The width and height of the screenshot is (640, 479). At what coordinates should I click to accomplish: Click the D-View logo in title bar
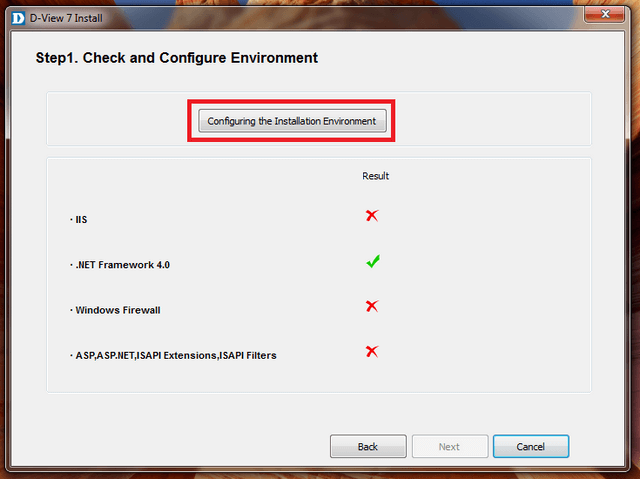16,17
